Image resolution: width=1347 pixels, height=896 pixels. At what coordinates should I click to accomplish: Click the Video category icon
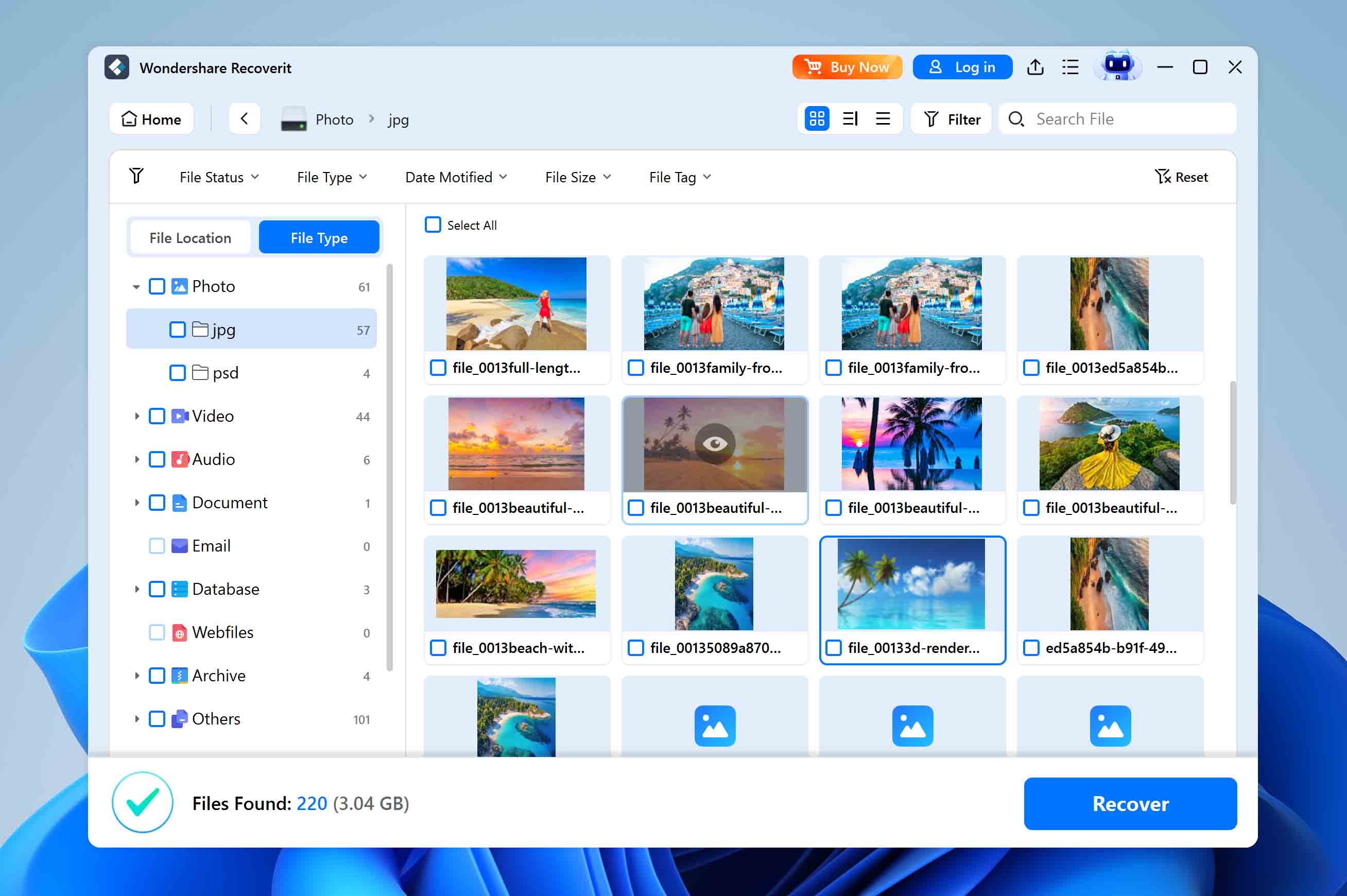tap(179, 416)
